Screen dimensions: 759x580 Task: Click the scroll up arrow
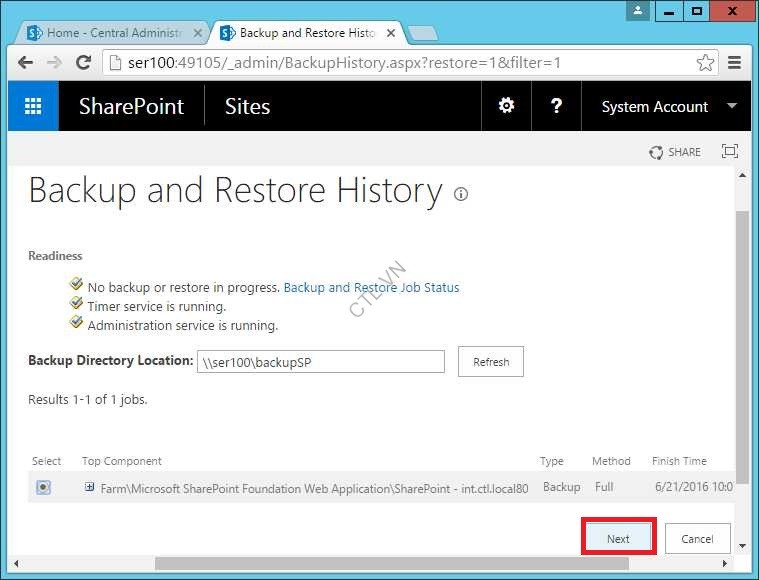click(742, 175)
